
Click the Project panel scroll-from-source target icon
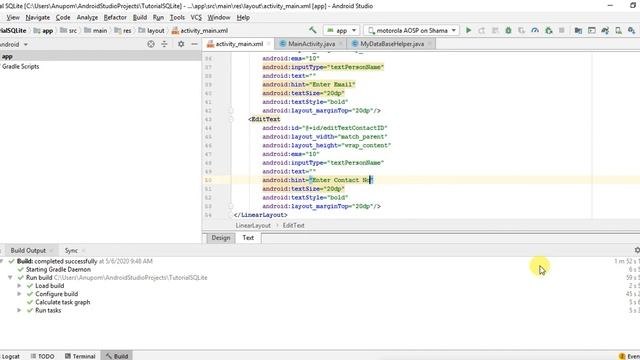(x=151, y=44)
